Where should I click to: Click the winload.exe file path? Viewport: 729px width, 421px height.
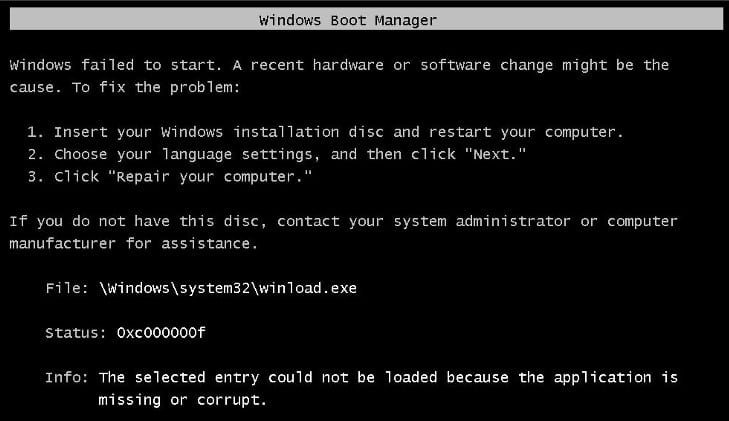tap(227, 288)
